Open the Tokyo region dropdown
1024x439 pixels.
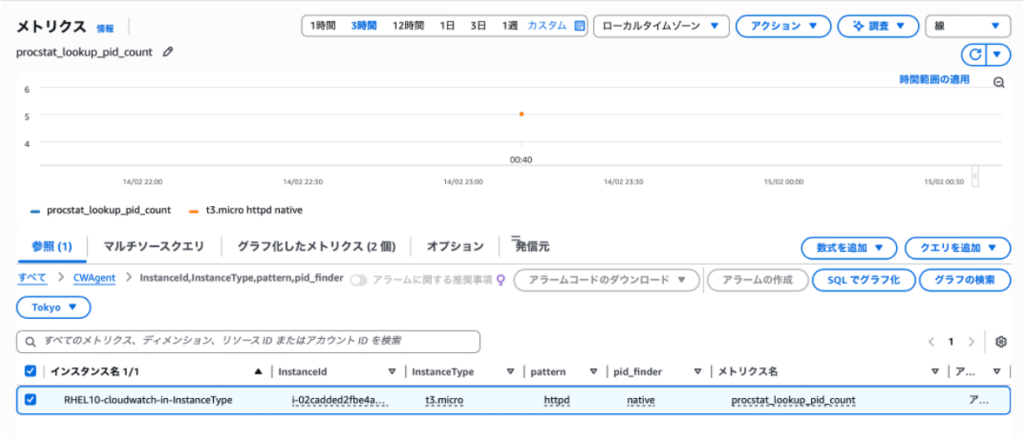[x=54, y=307]
